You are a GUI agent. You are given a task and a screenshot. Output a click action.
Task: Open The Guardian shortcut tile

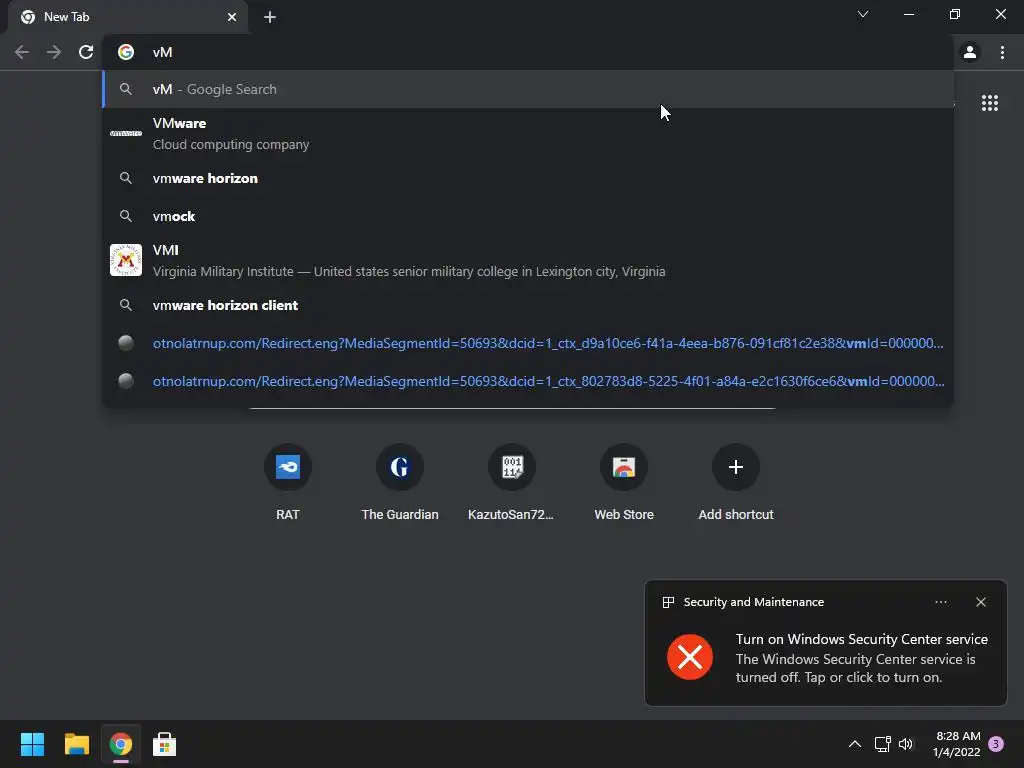[400, 482]
